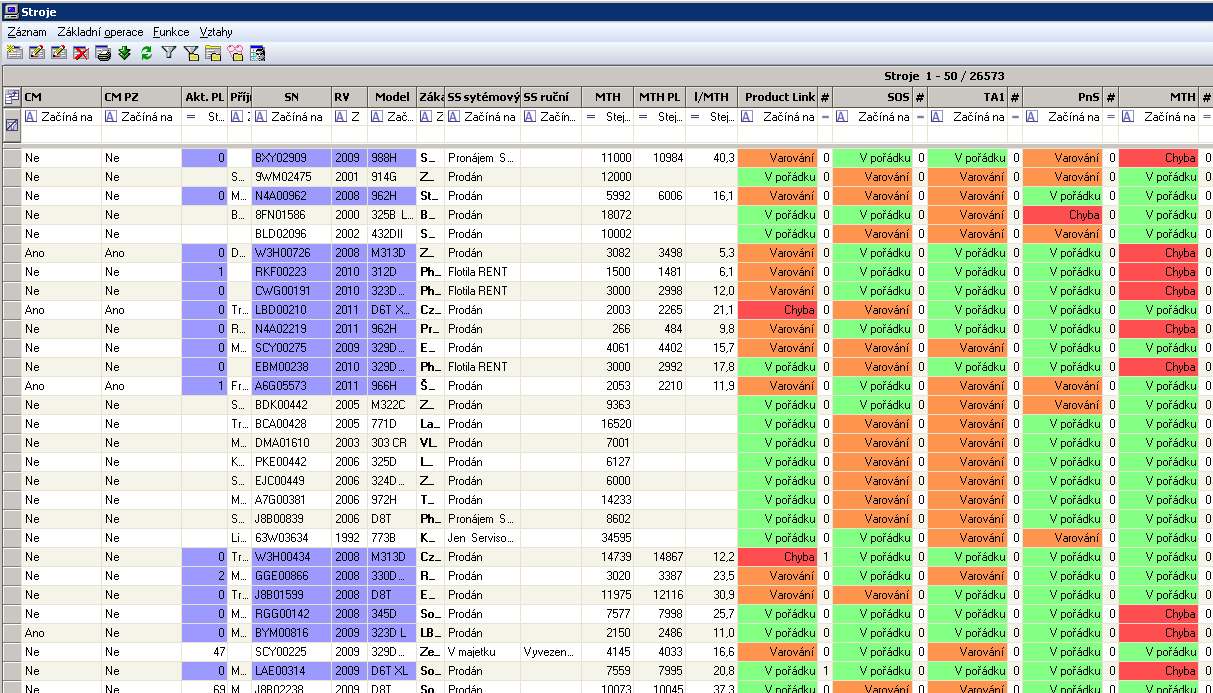The image size is (1213, 693).
Task: Click the grid layout icon left of CM header
Action: (11, 97)
